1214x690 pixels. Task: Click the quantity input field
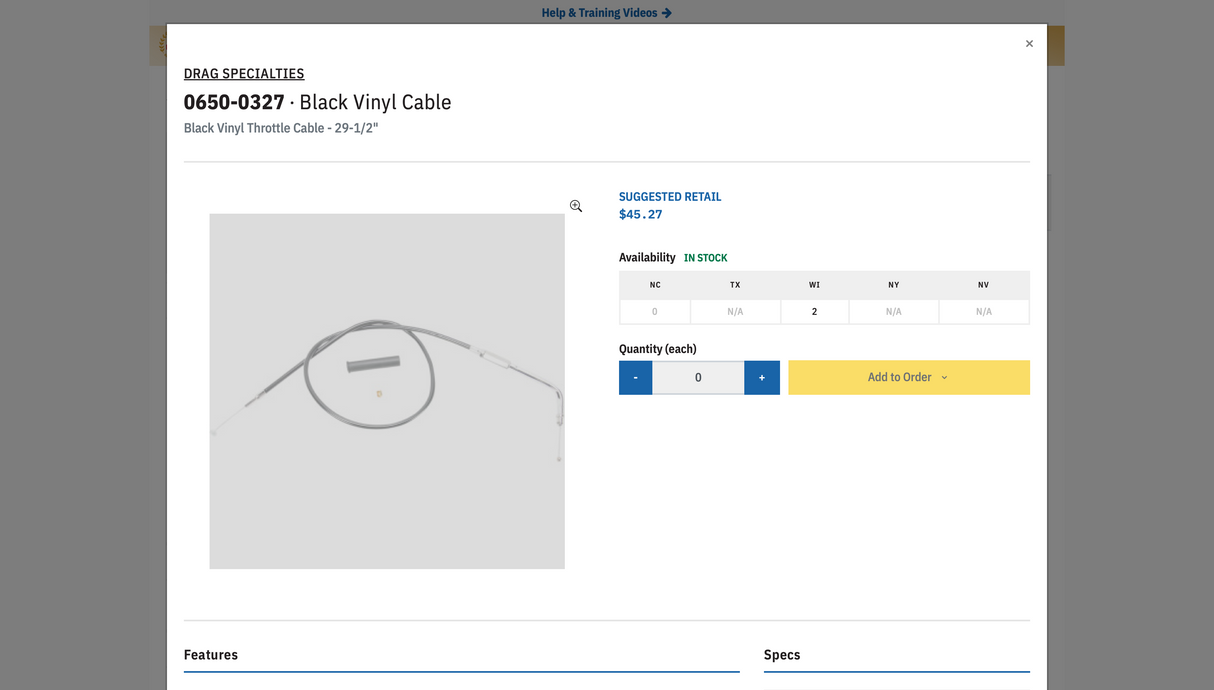click(698, 378)
